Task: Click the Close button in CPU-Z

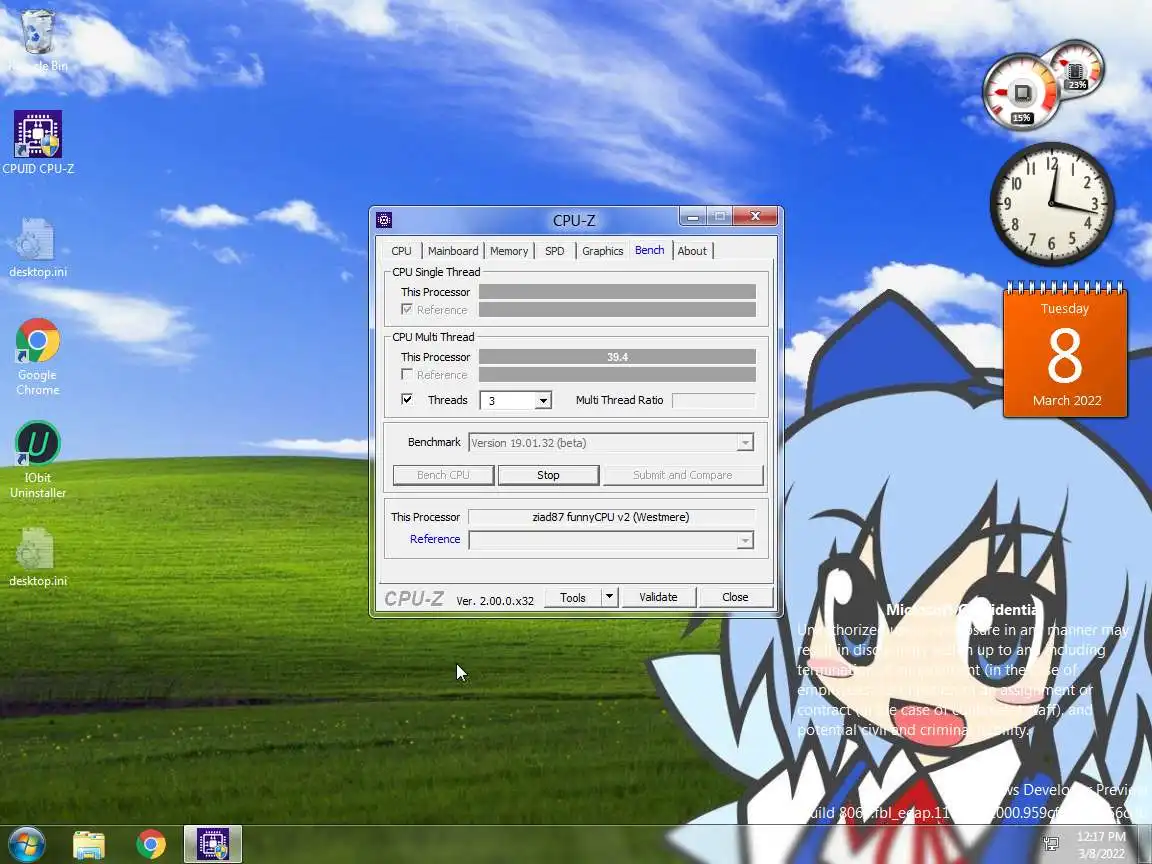Action: click(x=735, y=597)
